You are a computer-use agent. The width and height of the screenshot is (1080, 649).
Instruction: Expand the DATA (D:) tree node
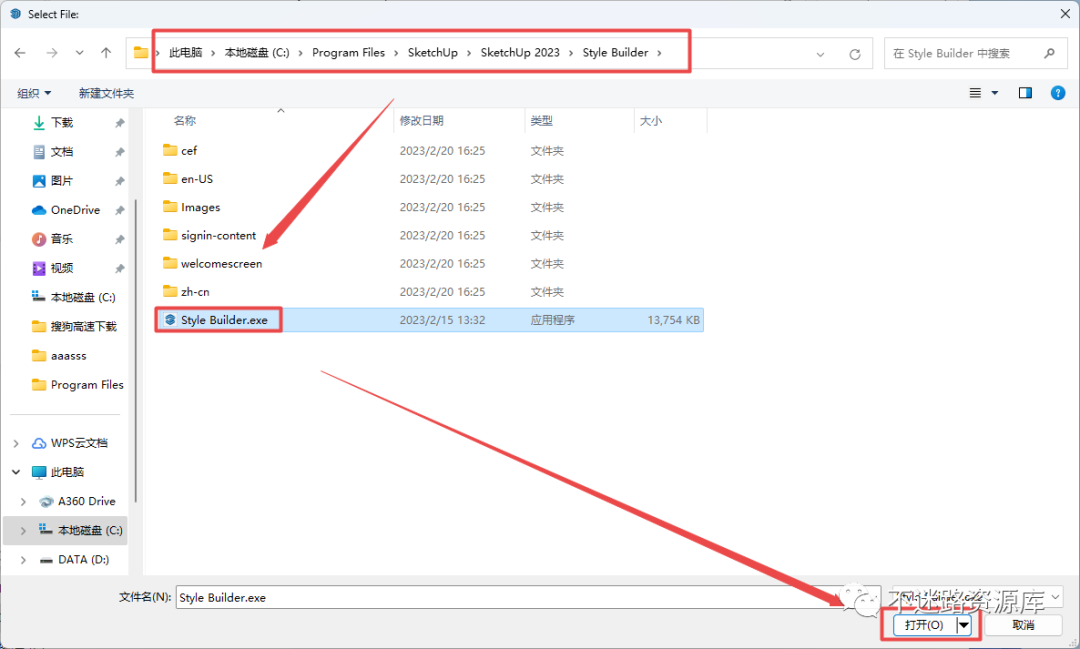23,559
